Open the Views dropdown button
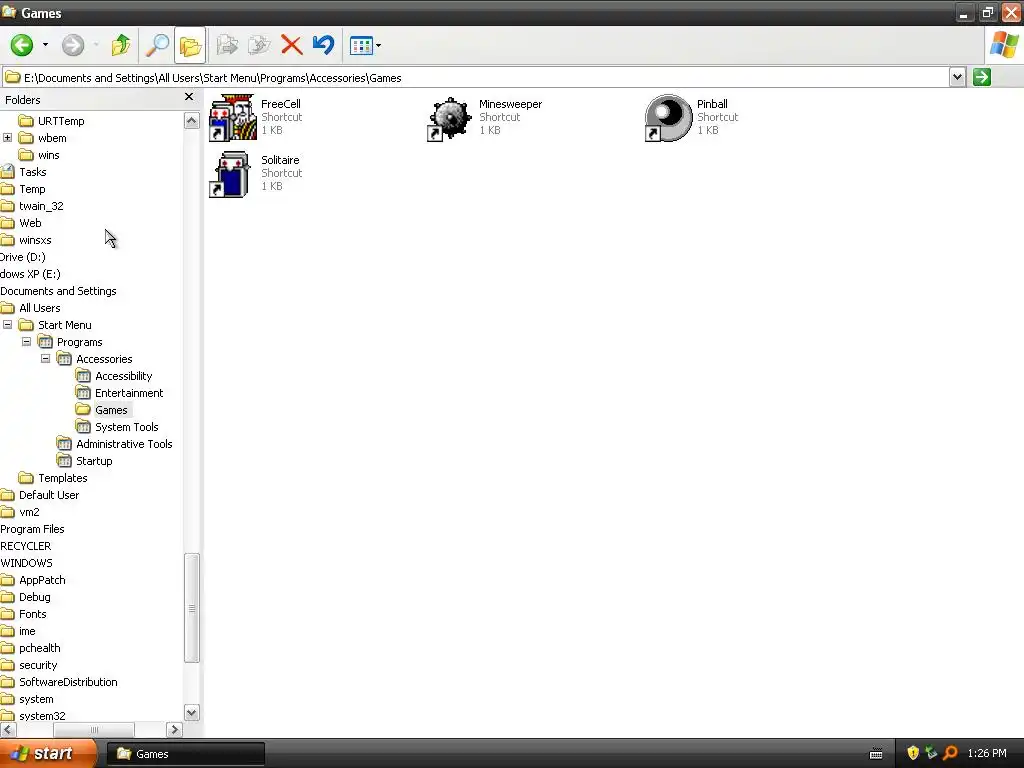Viewport: 1024px width, 768px height. coord(365,45)
